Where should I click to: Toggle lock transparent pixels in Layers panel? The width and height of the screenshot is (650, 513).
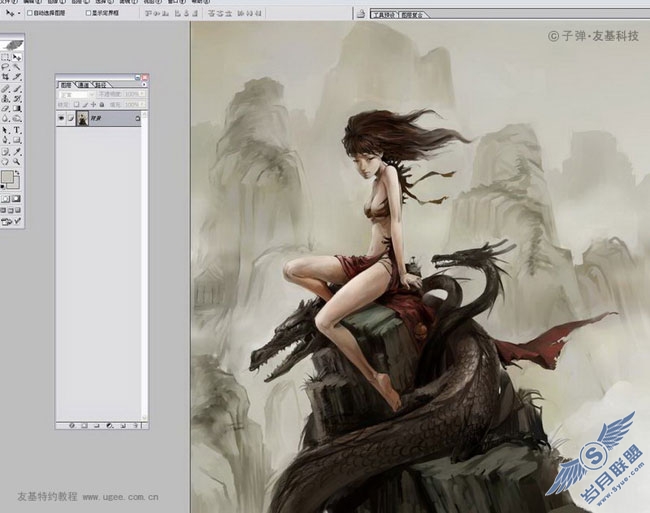(x=76, y=105)
